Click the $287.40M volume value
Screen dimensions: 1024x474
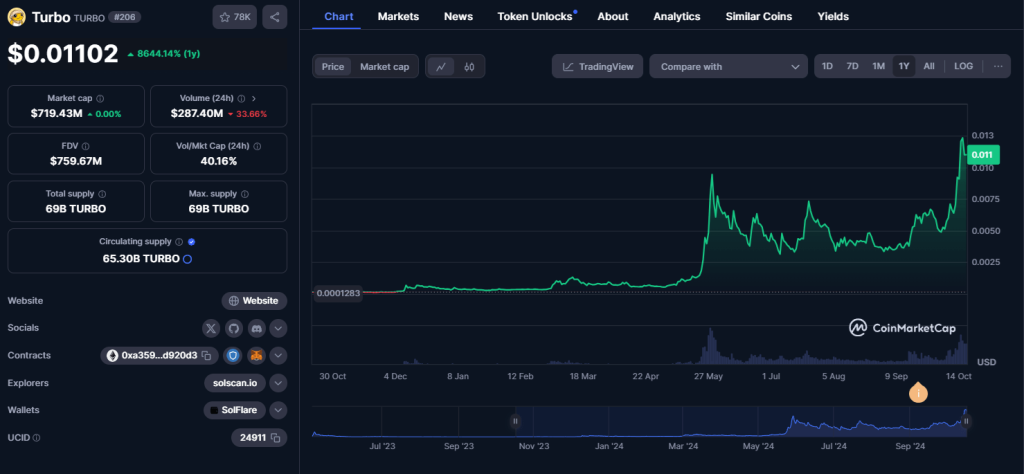click(197, 114)
